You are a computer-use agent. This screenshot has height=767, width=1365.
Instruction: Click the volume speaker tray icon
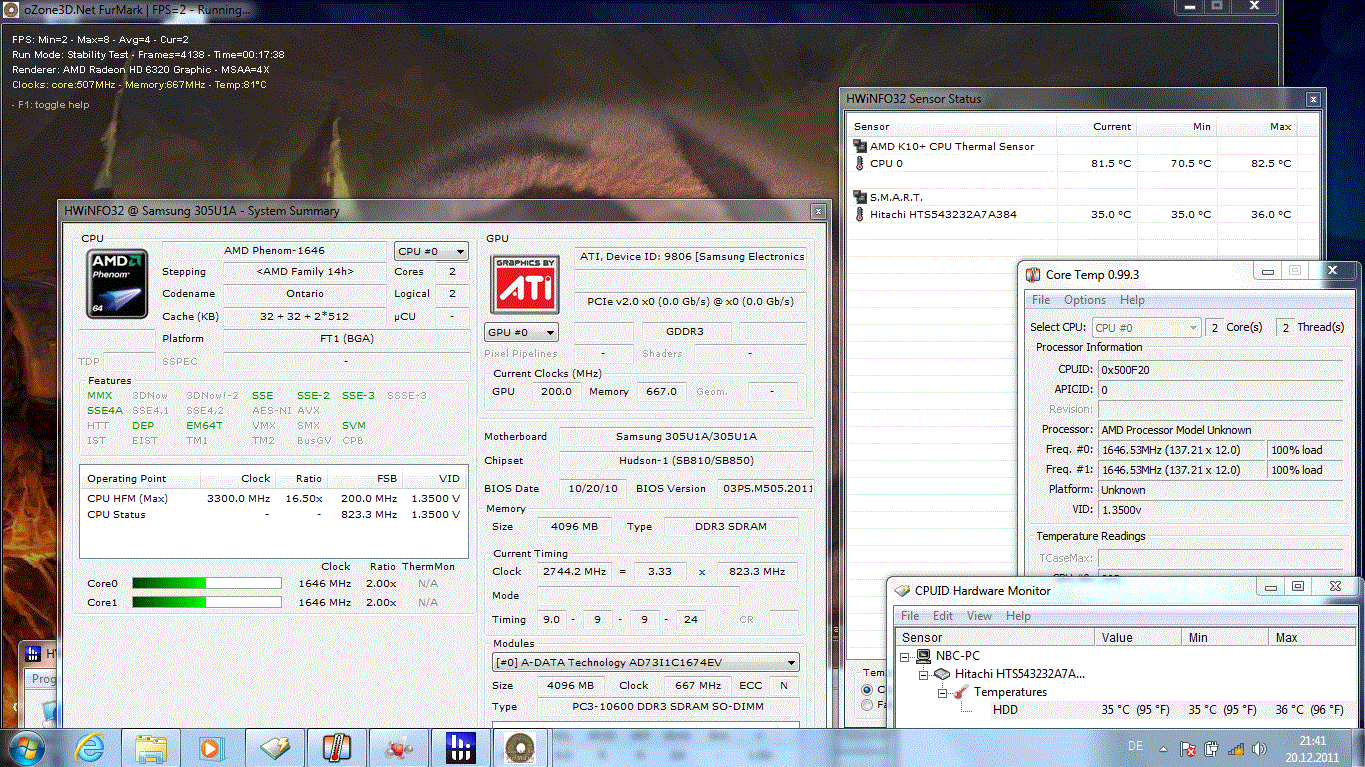[1257, 748]
